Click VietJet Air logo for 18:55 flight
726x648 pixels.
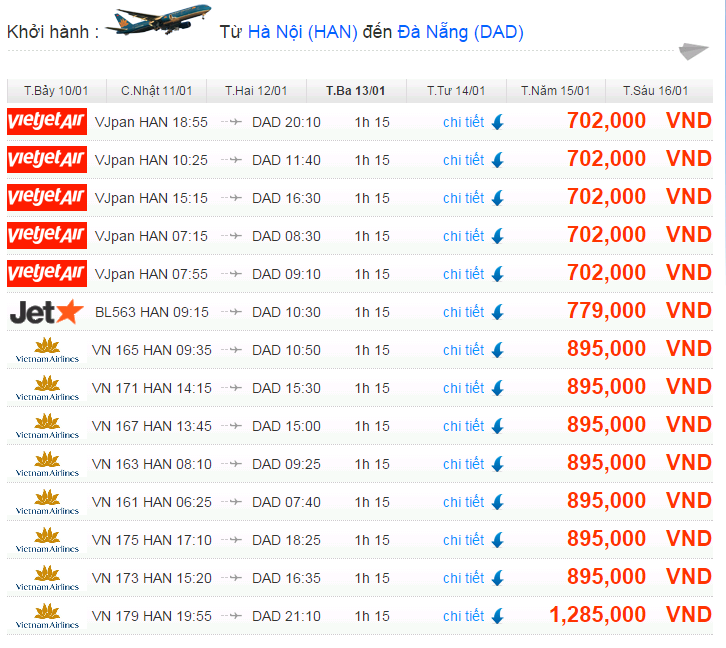click(x=46, y=122)
